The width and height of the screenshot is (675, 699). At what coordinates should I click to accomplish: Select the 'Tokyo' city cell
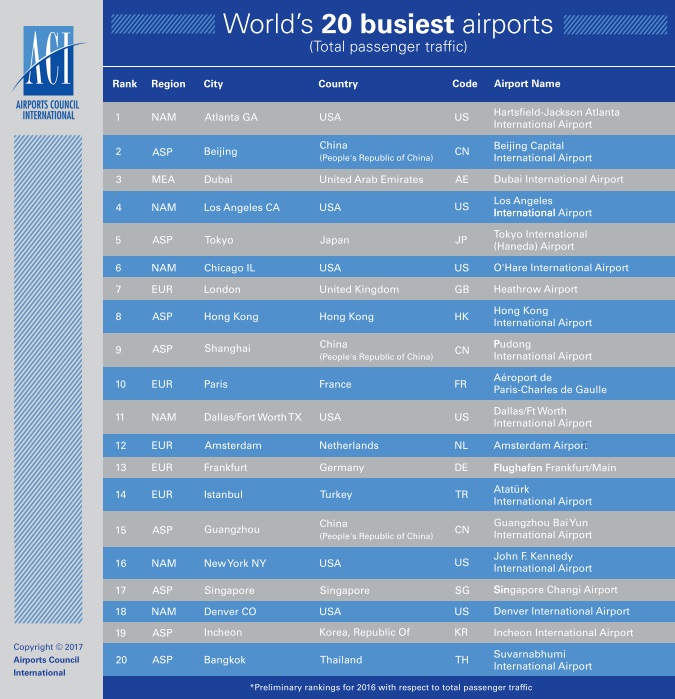coord(218,240)
